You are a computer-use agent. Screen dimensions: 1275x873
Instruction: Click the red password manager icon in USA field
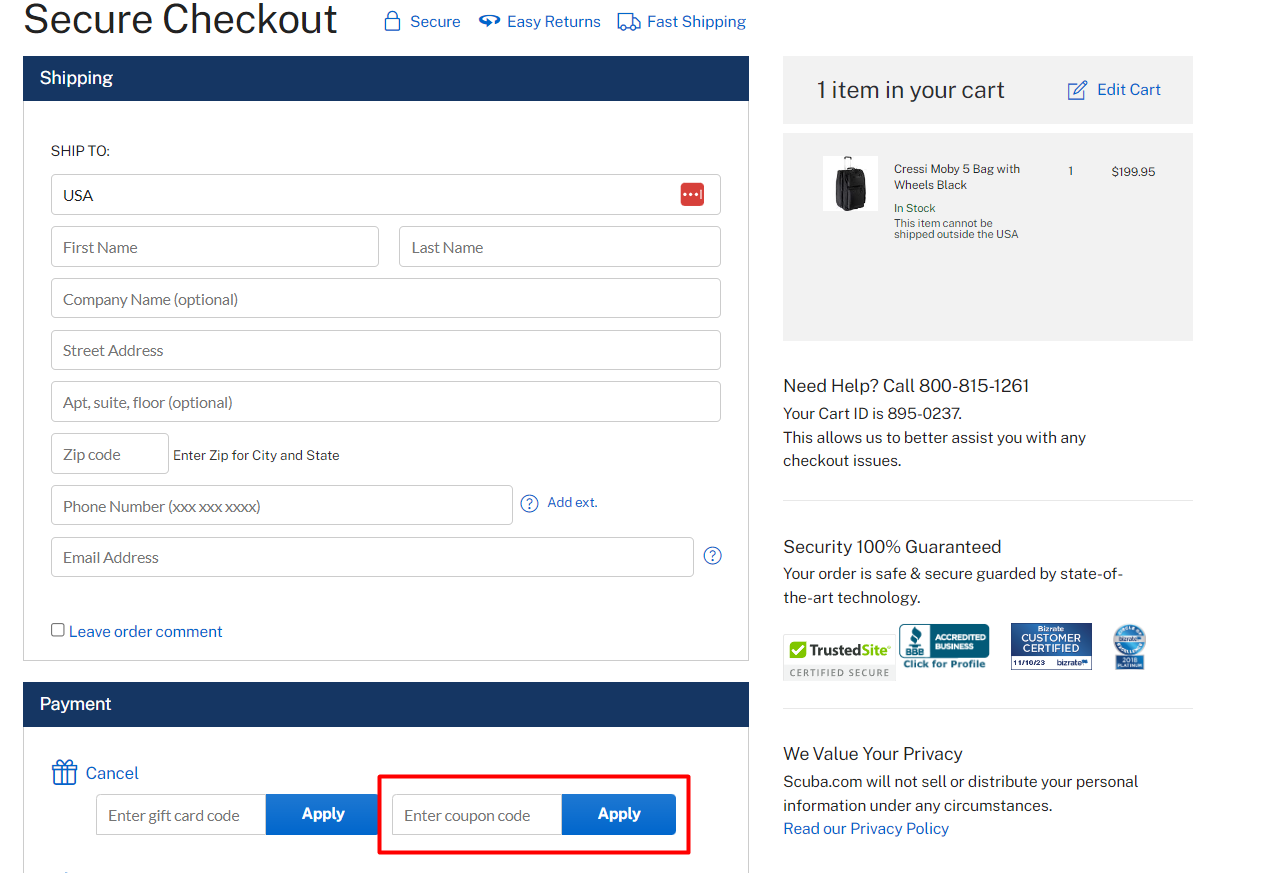692,194
